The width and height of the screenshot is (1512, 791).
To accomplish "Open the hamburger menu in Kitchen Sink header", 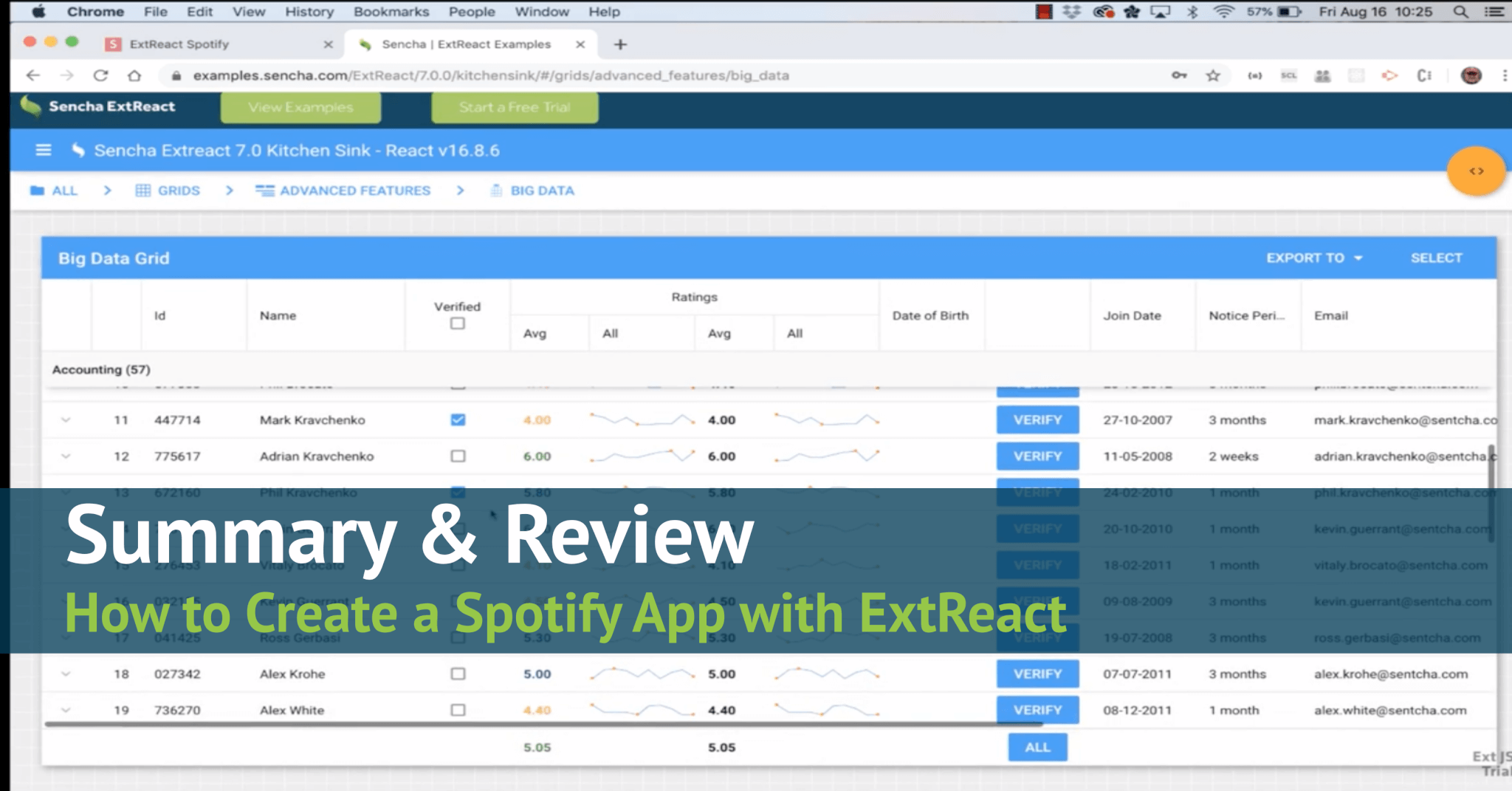I will pyautogui.click(x=44, y=151).
